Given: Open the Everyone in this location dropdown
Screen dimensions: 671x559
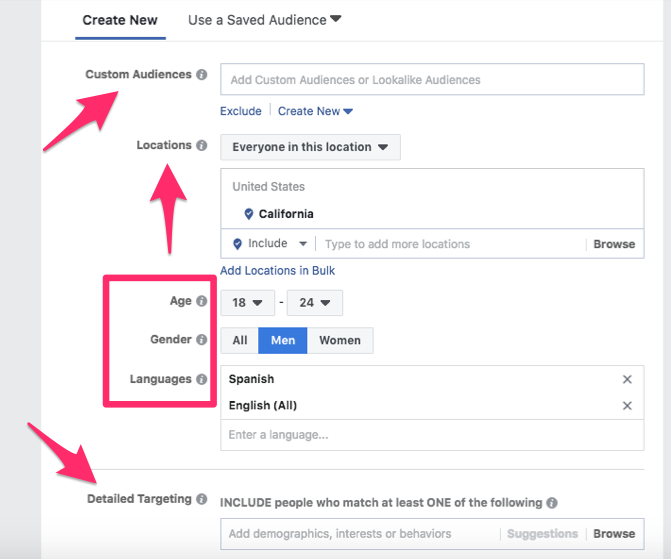Looking at the screenshot, I should (x=310, y=147).
